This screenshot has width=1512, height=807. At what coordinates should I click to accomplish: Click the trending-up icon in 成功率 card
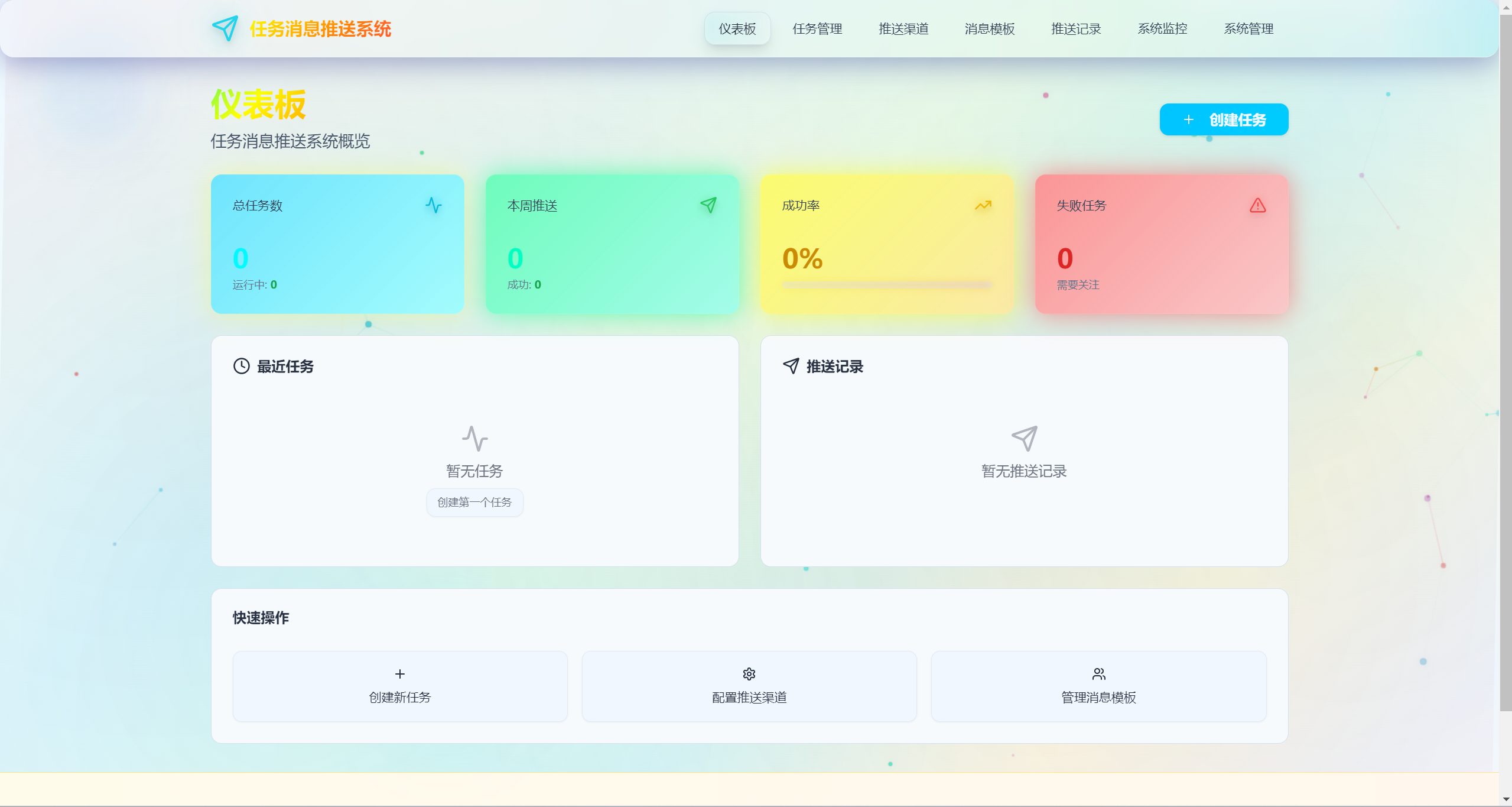pos(983,205)
